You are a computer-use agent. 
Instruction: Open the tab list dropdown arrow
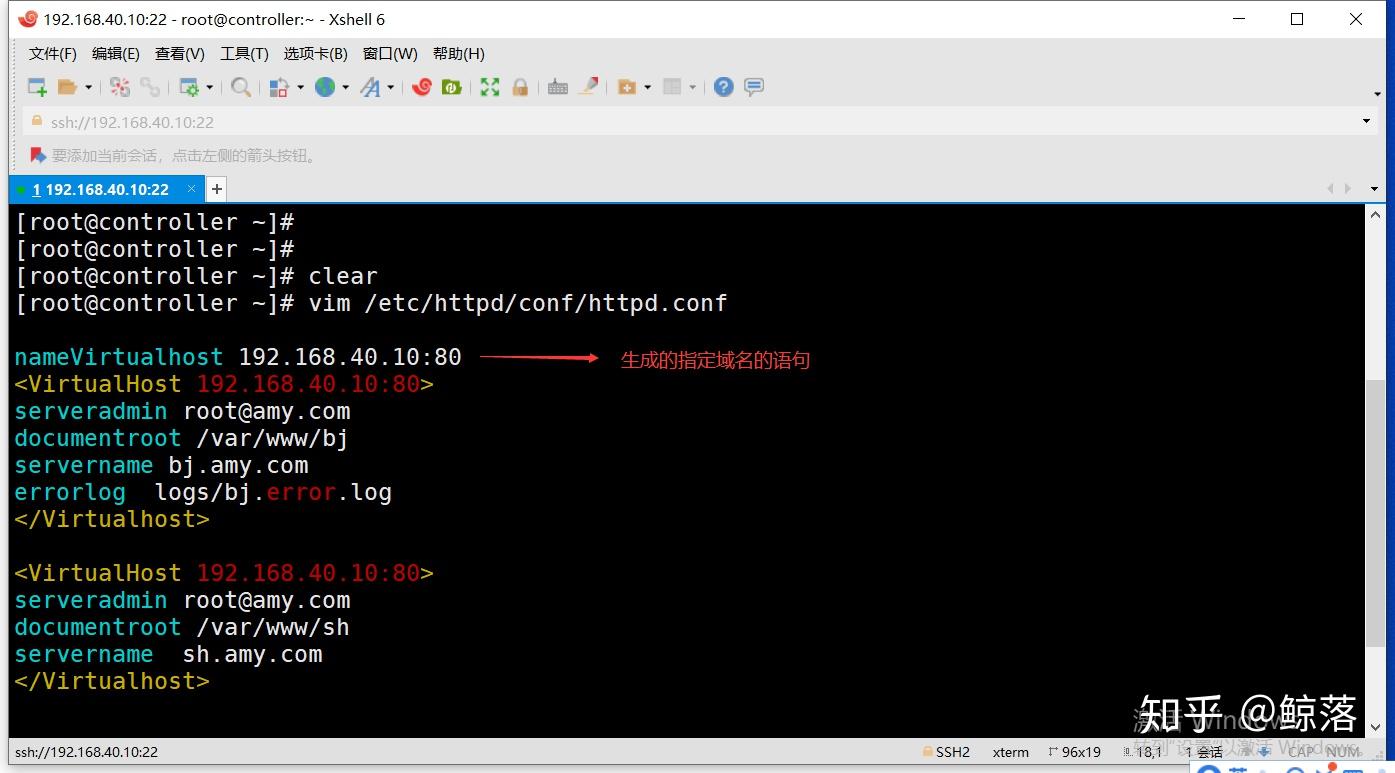(x=1375, y=189)
